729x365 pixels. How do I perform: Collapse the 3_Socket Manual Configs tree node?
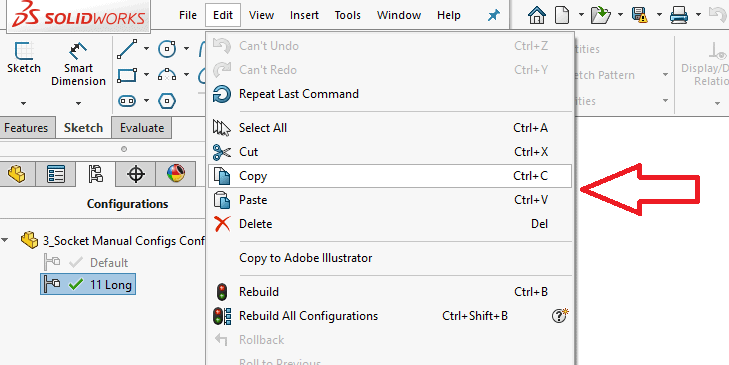[x=5, y=241]
